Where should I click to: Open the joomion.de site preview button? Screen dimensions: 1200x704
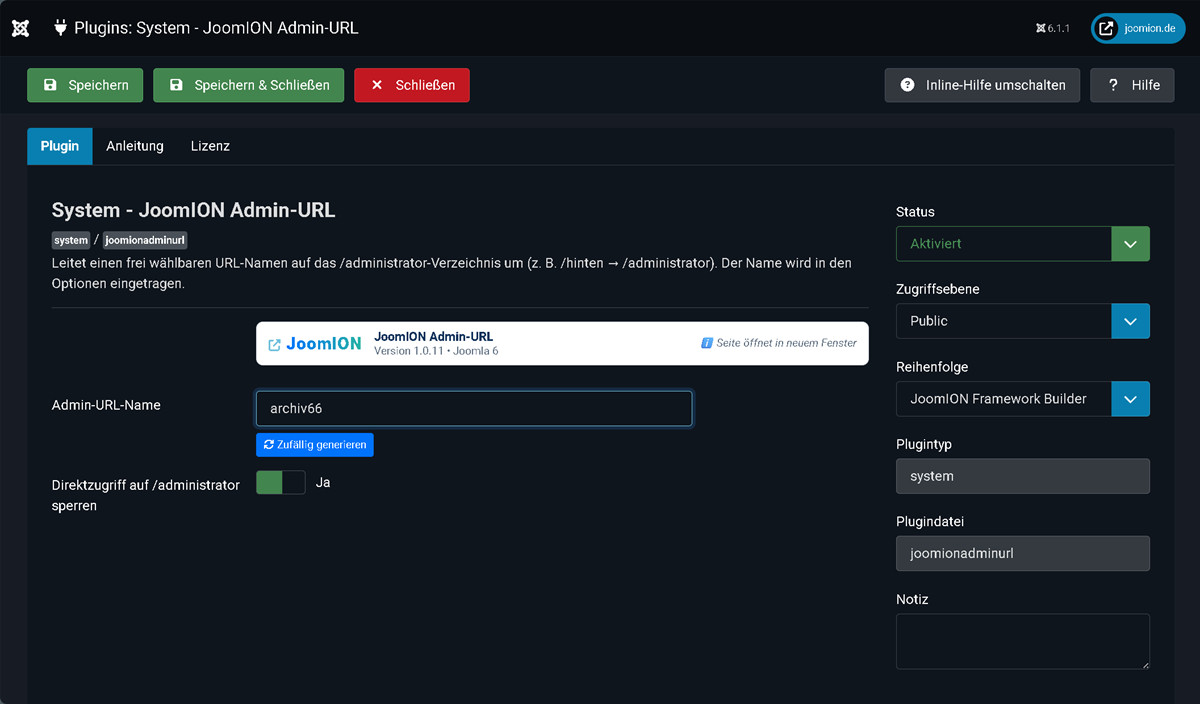(x=1136, y=29)
